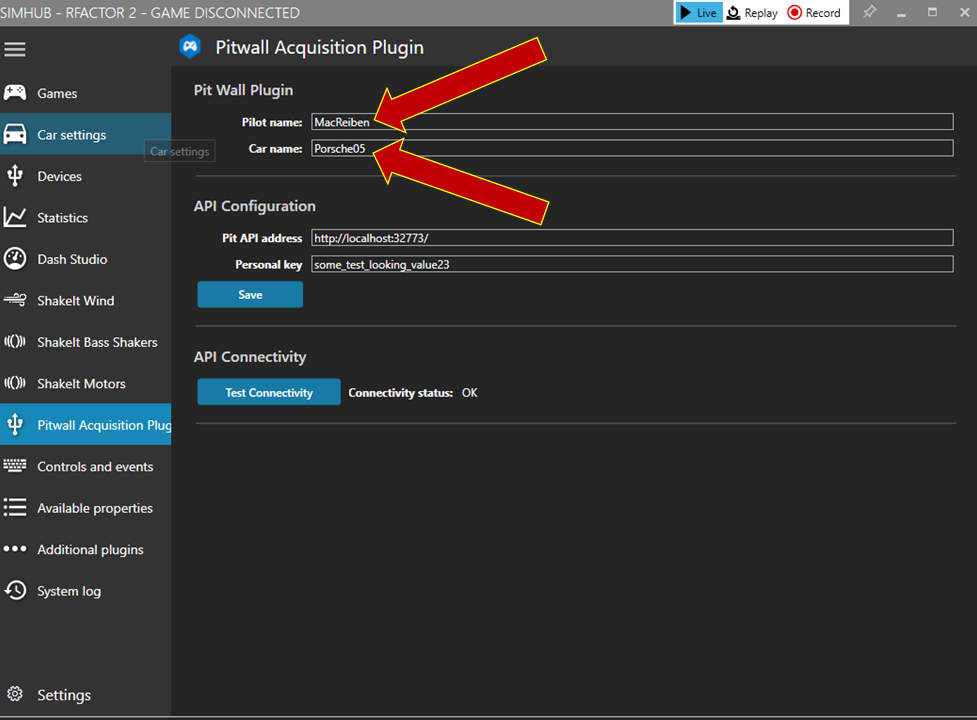
Task: Click the Available properties list icon
Action: pos(15,508)
